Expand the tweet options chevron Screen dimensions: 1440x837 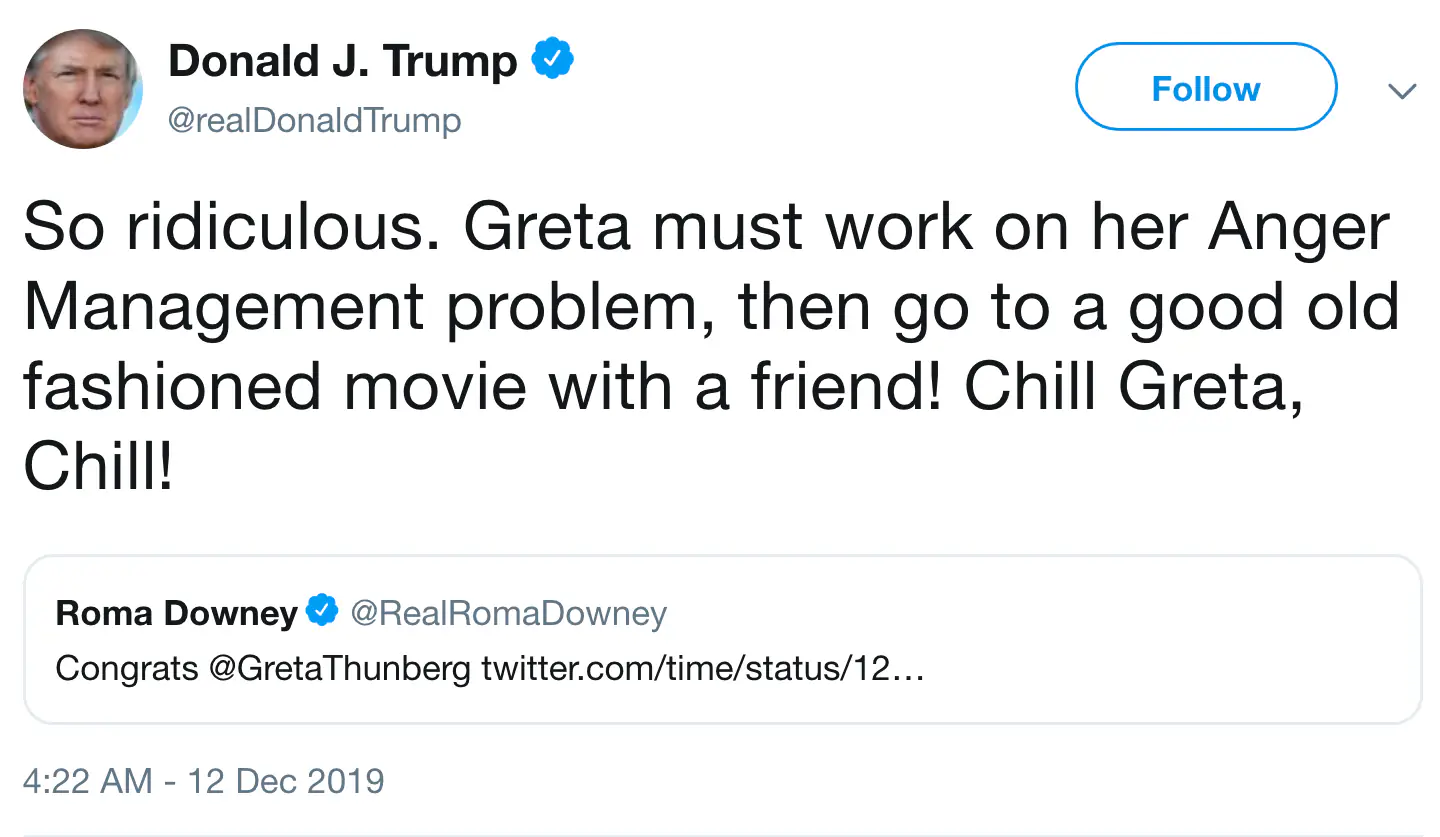1403,91
